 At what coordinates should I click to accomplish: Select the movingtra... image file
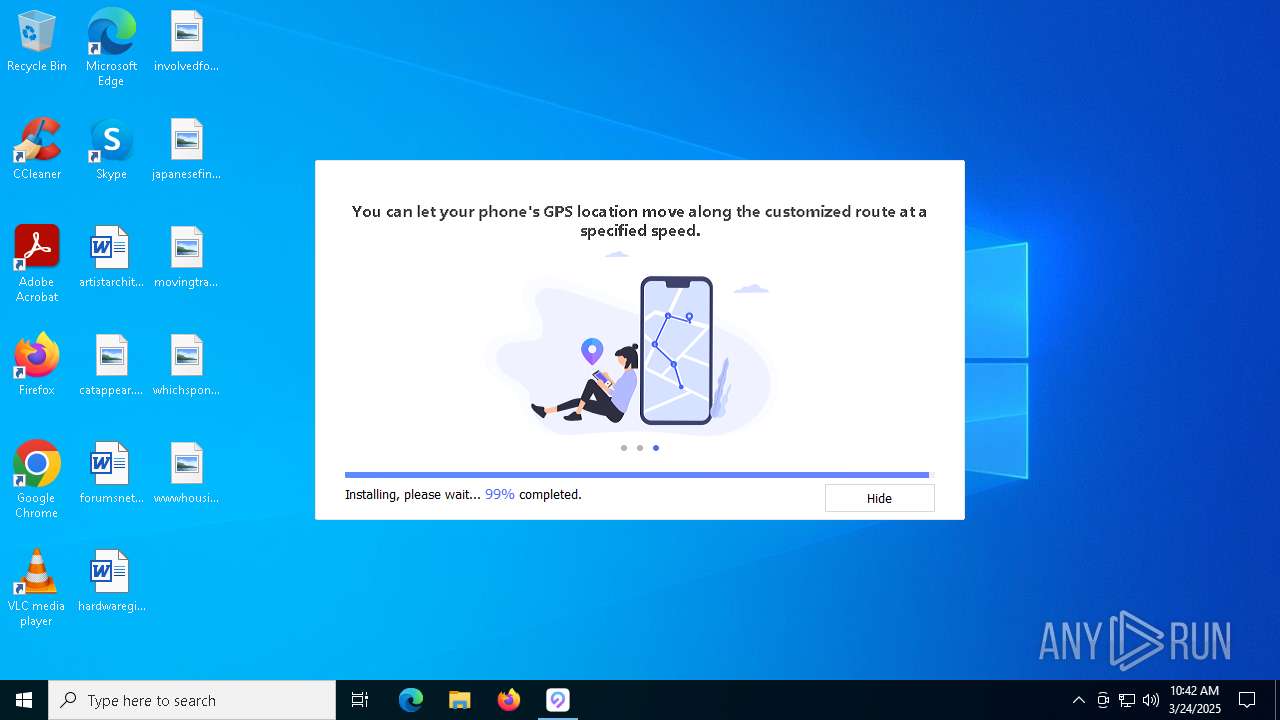186,257
